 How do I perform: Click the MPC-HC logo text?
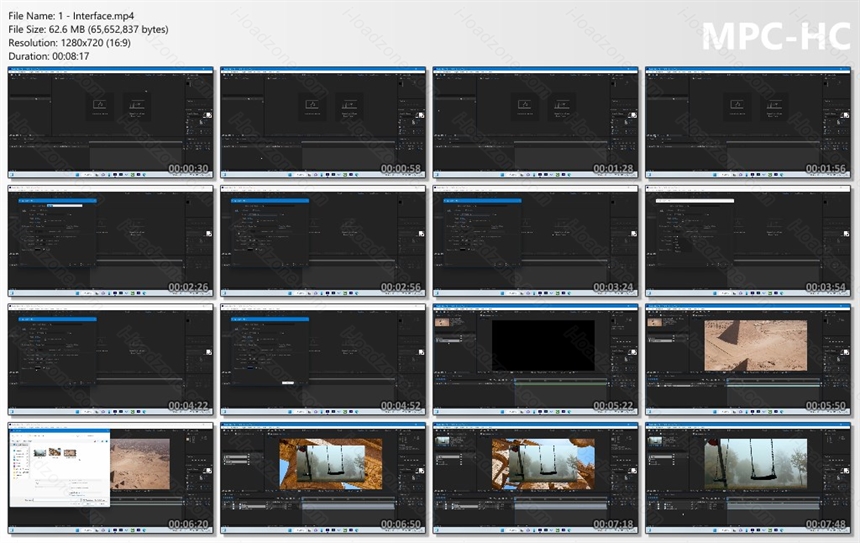coord(776,36)
